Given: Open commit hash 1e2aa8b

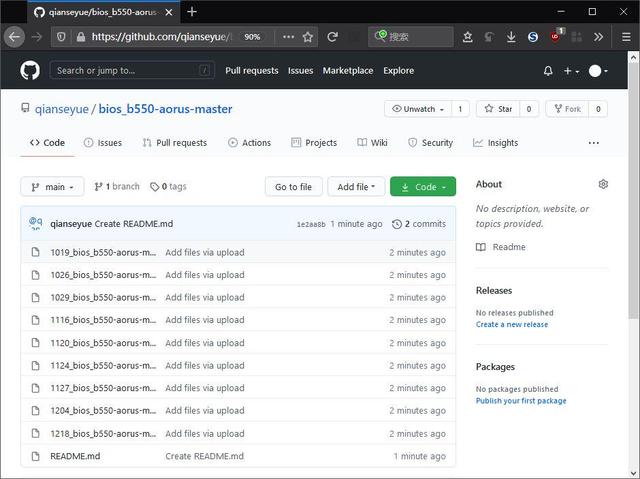Looking at the screenshot, I should click(x=311, y=224).
